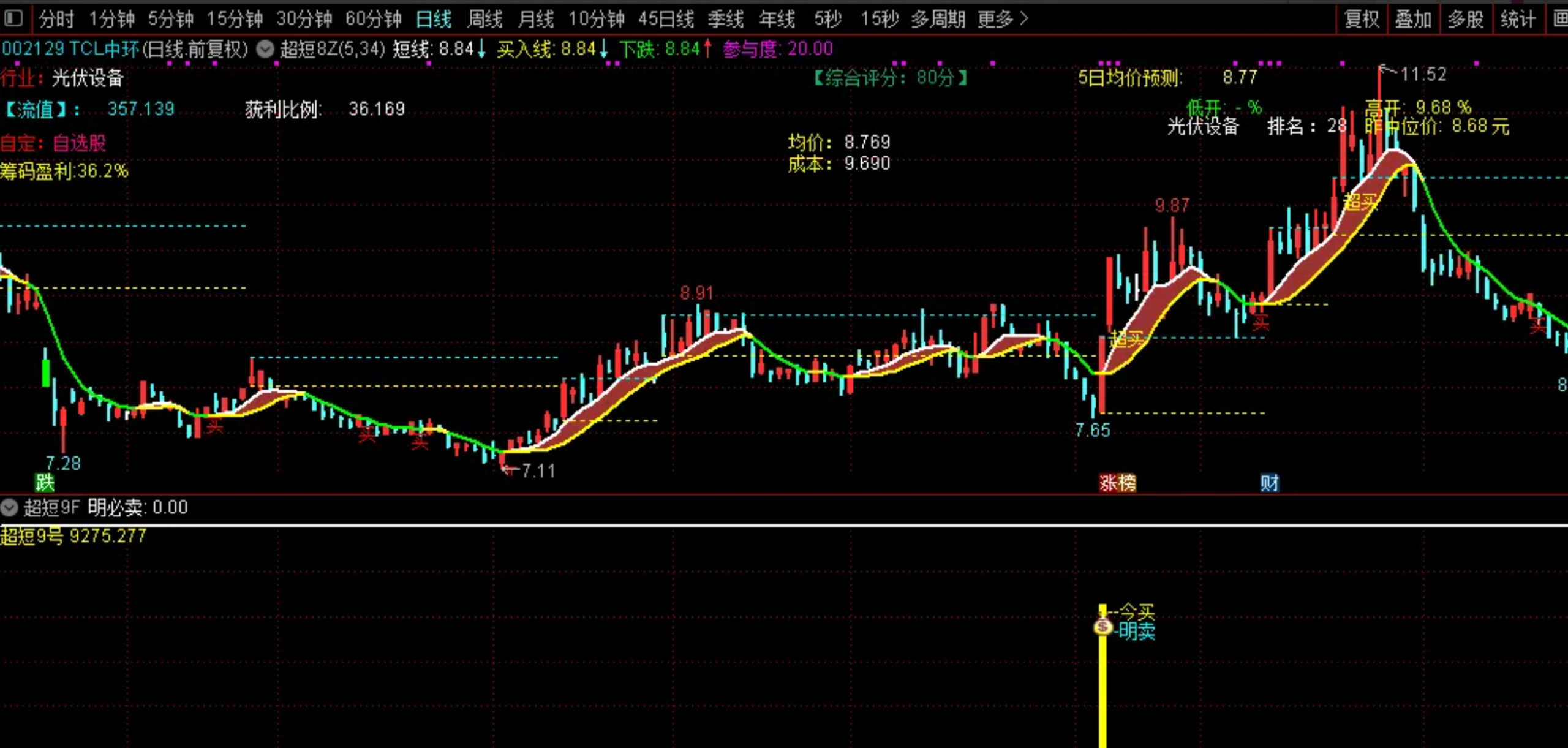The height and width of the screenshot is (748, 1568).
Task: Switch to 周线 weekly period tab
Action: point(484,19)
